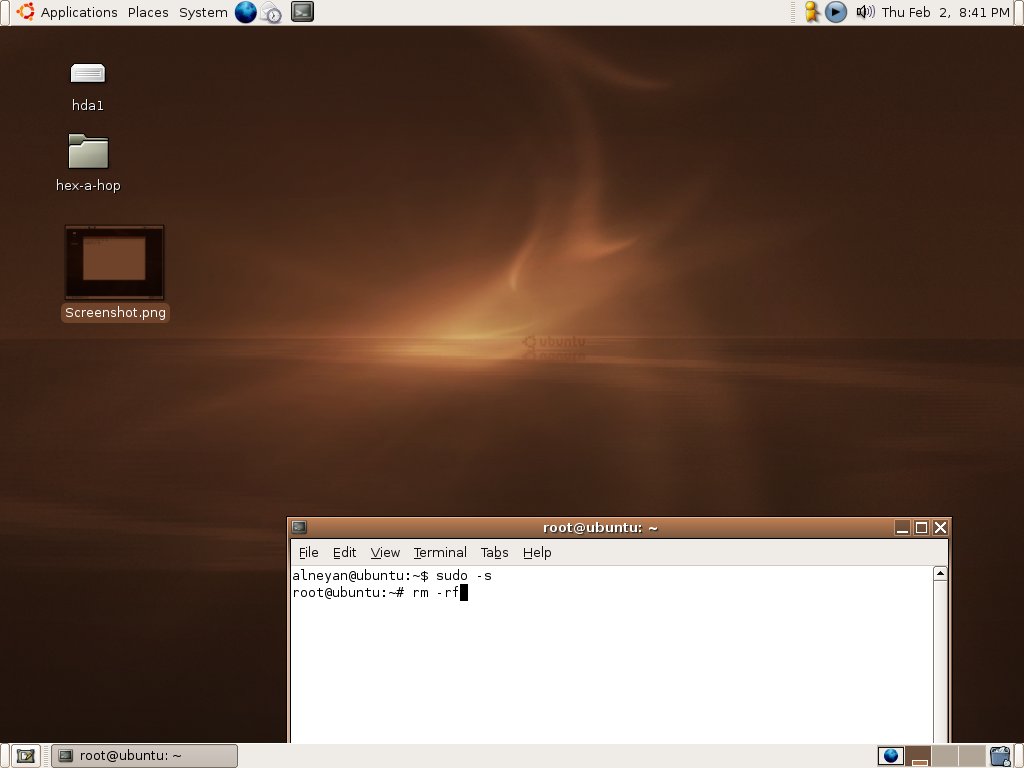Open the System menu
The width and height of the screenshot is (1024, 768).
click(x=203, y=12)
